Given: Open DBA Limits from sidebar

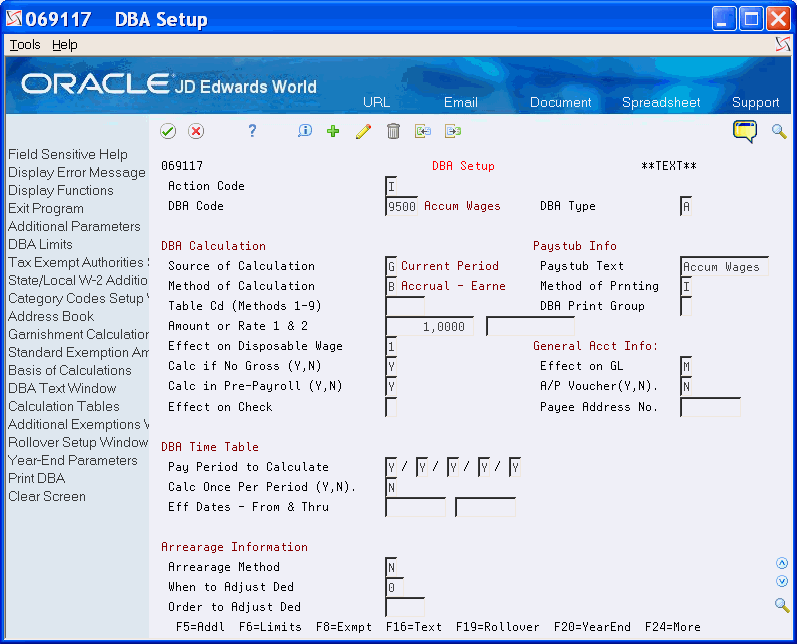Looking at the screenshot, I should [x=40, y=244].
